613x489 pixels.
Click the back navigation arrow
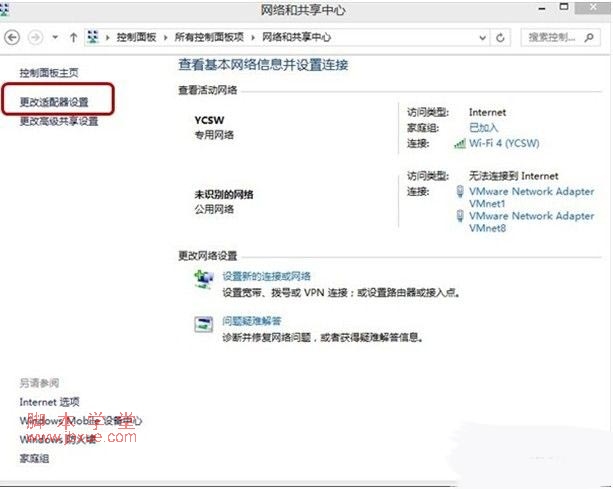[x=12, y=38]
